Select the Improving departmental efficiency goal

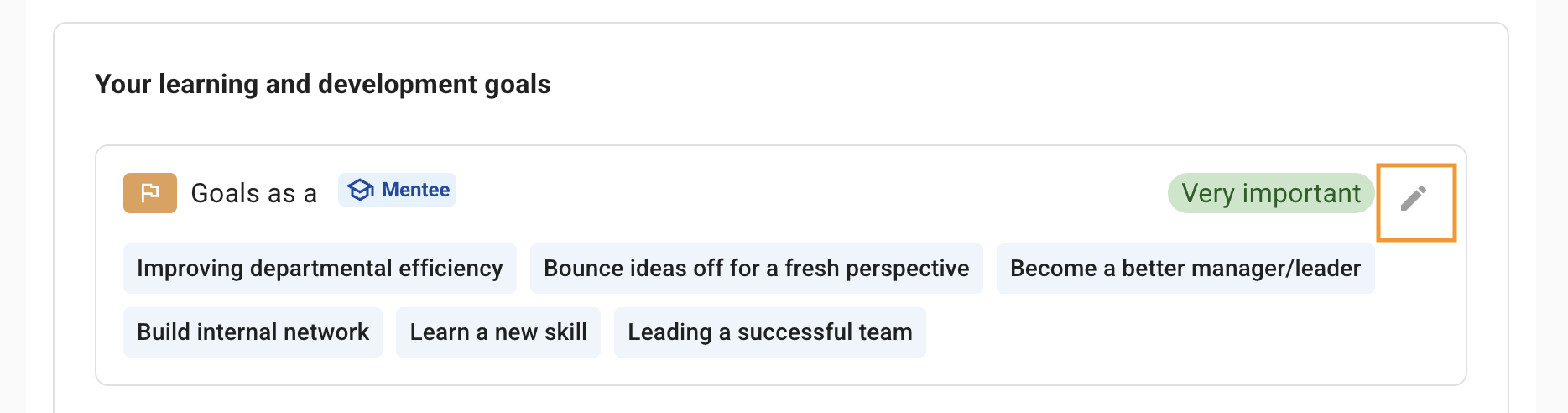coord(320,269)
